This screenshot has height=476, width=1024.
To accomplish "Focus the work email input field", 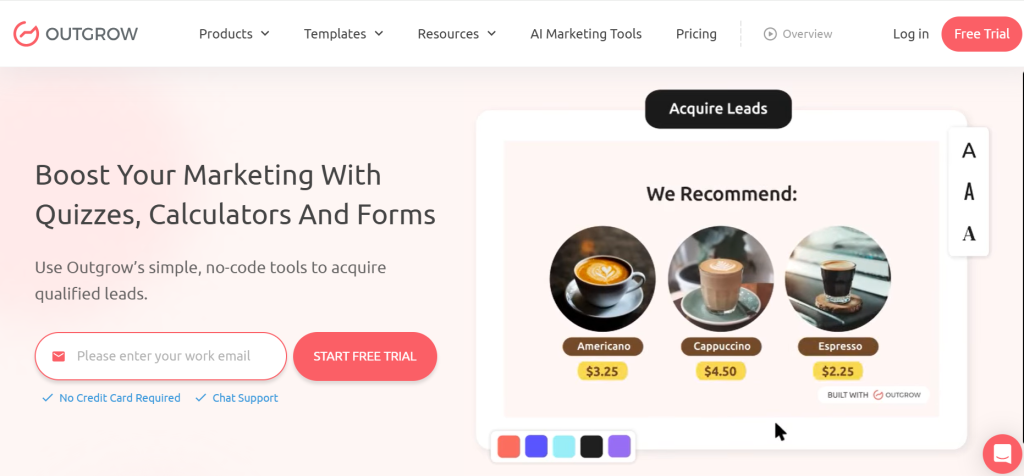I will (161, 357).
